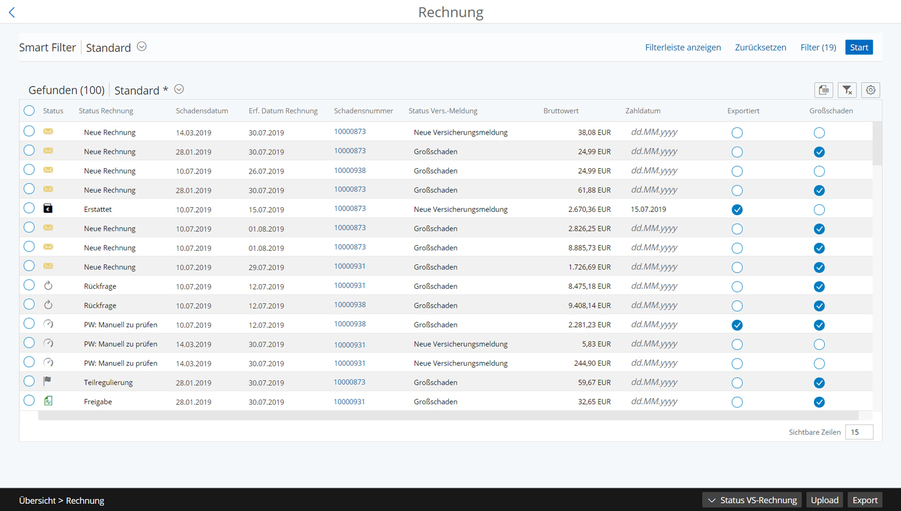
Task: Click the clear table filter funnel icon
Action: tap(847, 90)
